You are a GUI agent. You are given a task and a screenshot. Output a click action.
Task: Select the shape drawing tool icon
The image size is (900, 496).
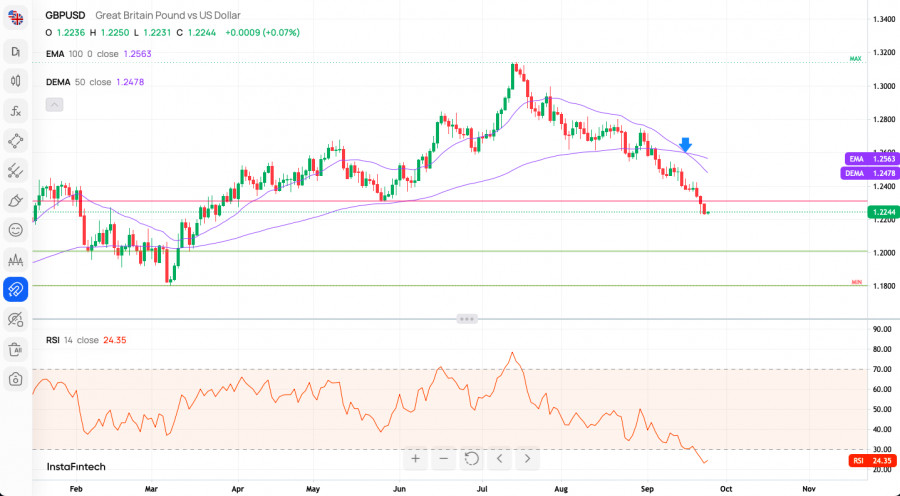pyautogui.click(x=15, y=141)
